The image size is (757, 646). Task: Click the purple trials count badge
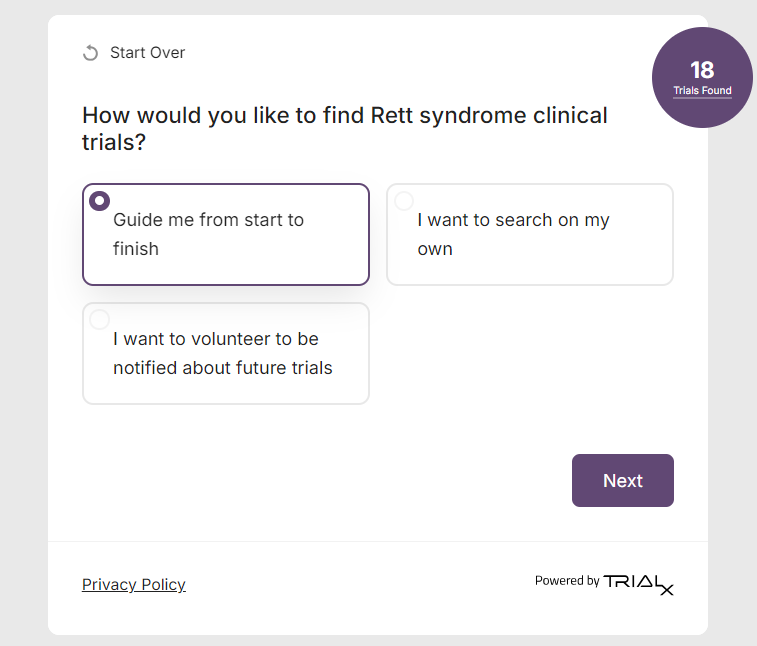[702, 77]
